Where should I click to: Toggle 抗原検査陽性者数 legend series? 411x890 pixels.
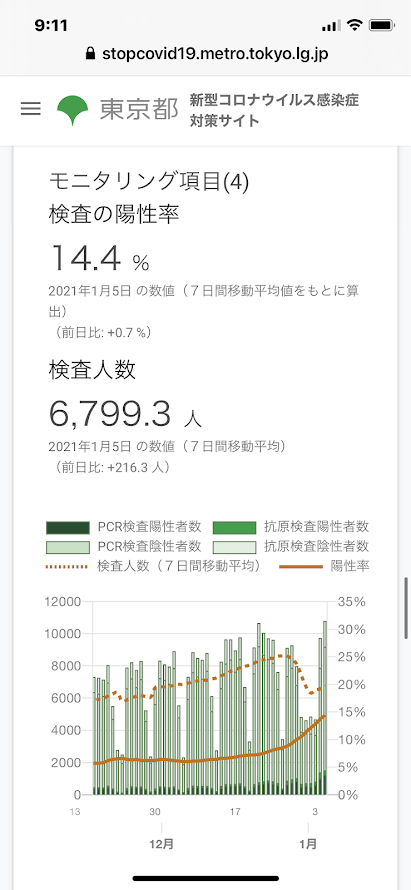[x=291, y=527]
